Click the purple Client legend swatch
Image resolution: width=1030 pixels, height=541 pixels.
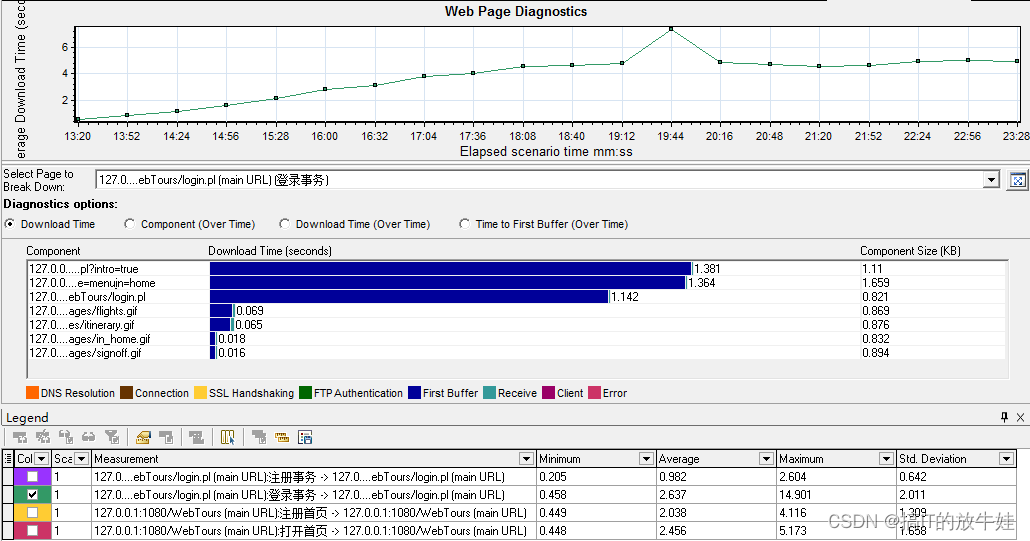pos(549,393)
